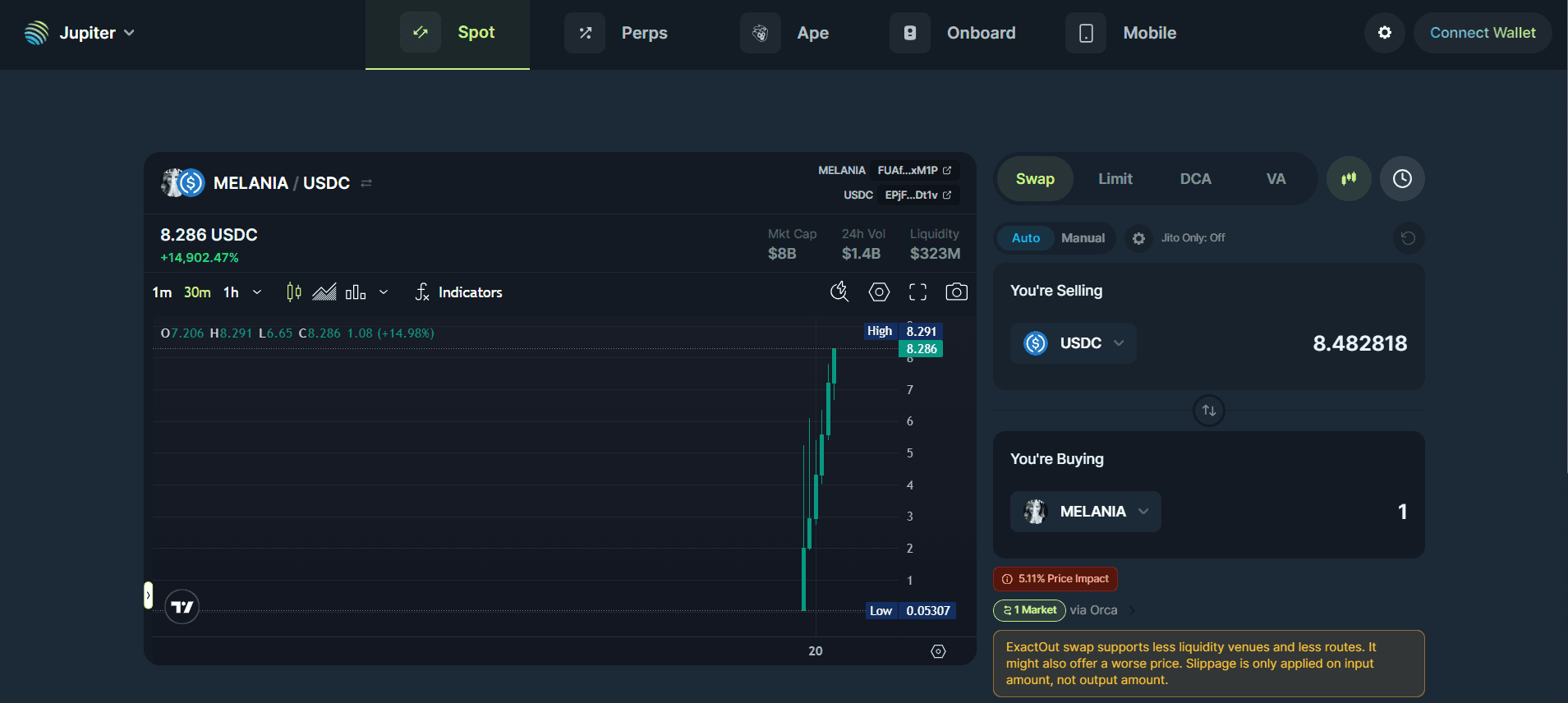The image size is (1568, 703).
Task: Switch to the Spot tab
Action: coord(448,33)
